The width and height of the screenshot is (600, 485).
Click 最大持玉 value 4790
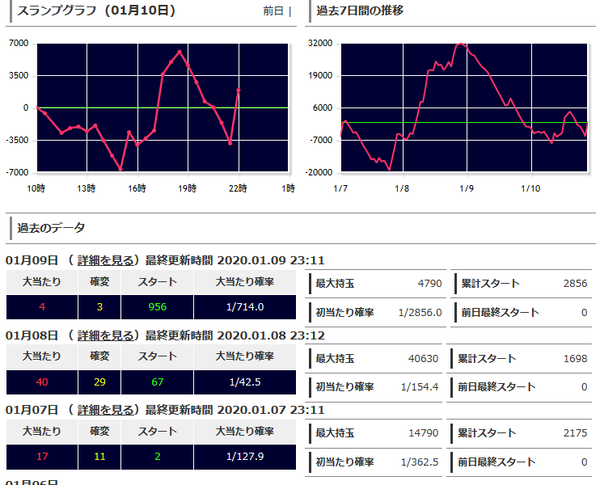click(430, 284)
